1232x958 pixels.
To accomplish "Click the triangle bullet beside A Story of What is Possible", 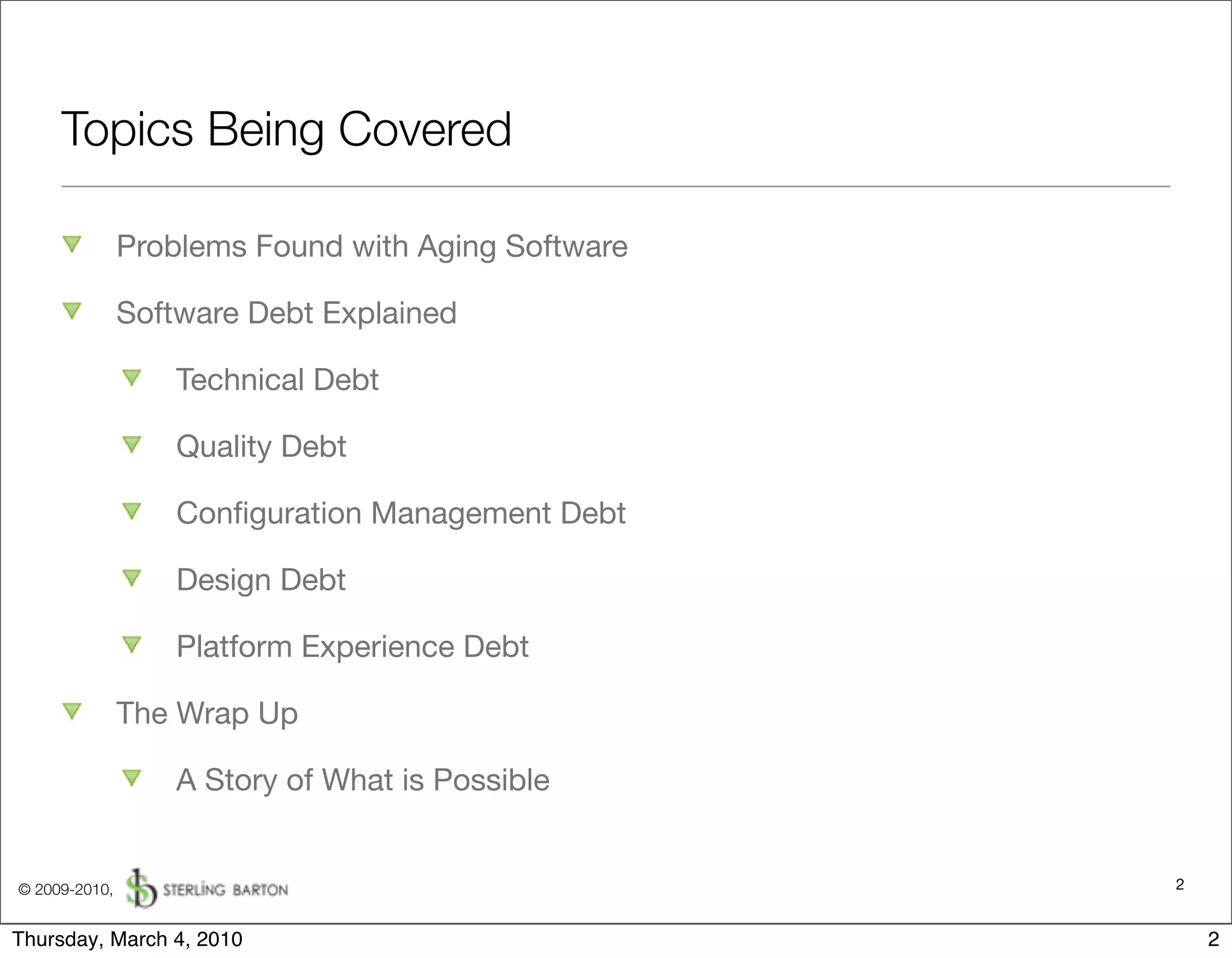I will click(x=132, y=778).
